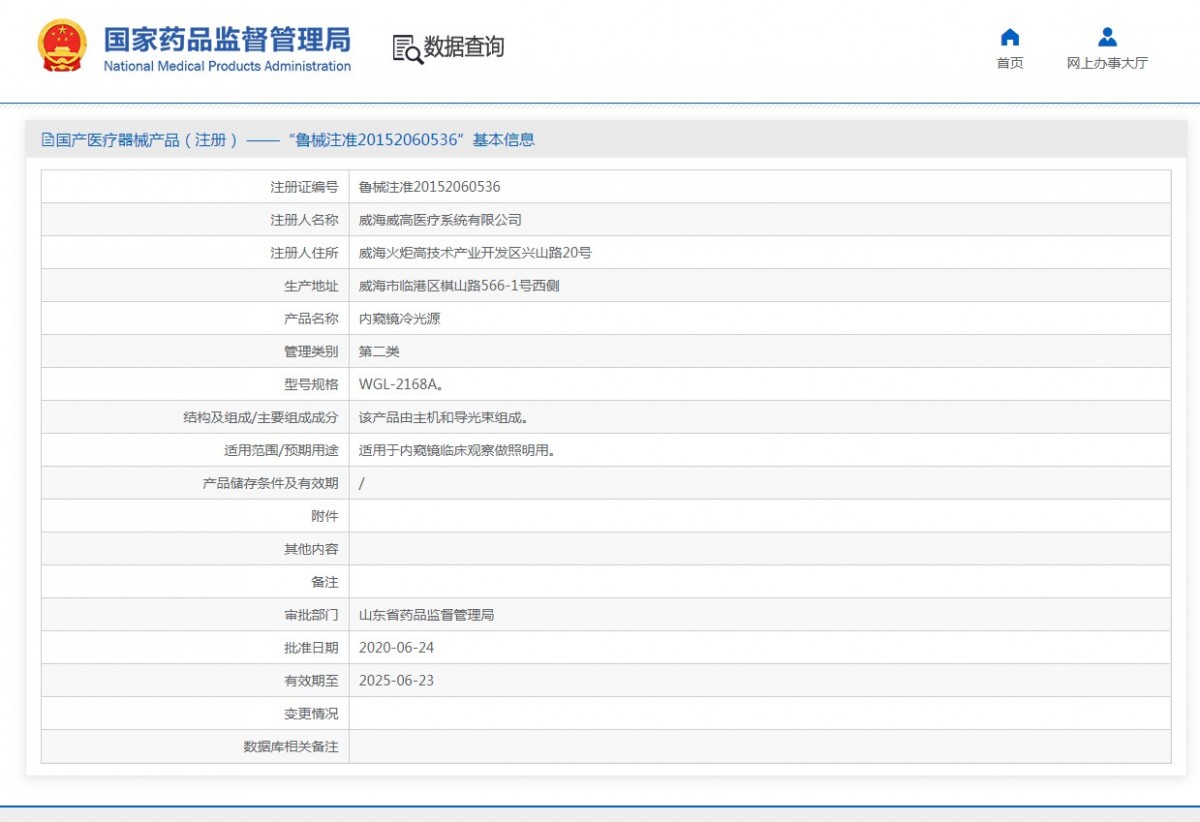Click the 审批部门 label
Screen dimensions: 1200x822
[311, 616]
